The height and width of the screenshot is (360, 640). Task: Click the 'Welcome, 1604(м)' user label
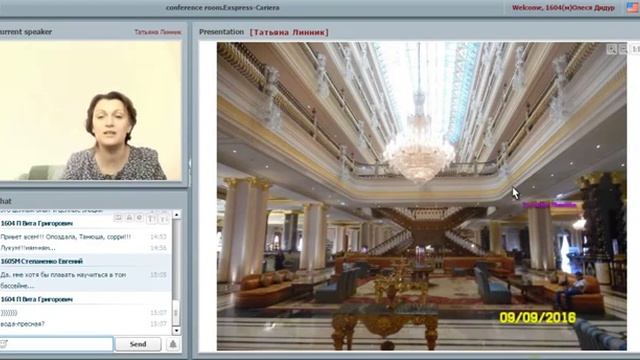(x=563, y=7)
